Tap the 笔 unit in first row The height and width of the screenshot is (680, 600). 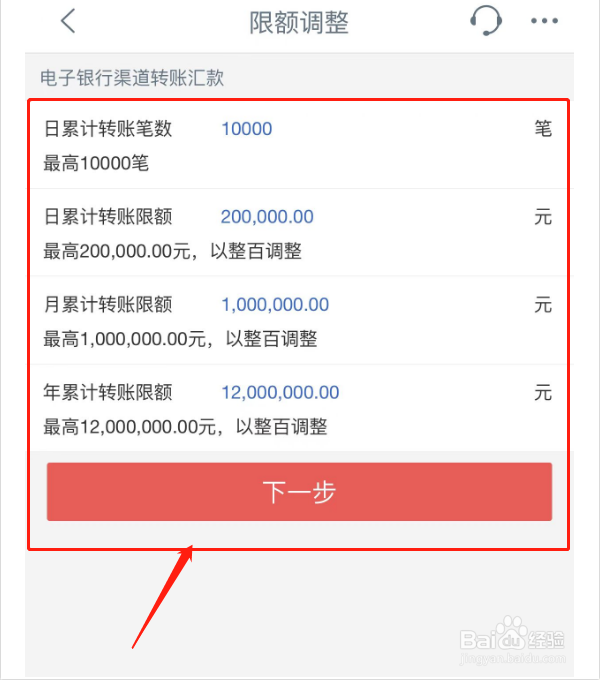(x=543, y=129)
